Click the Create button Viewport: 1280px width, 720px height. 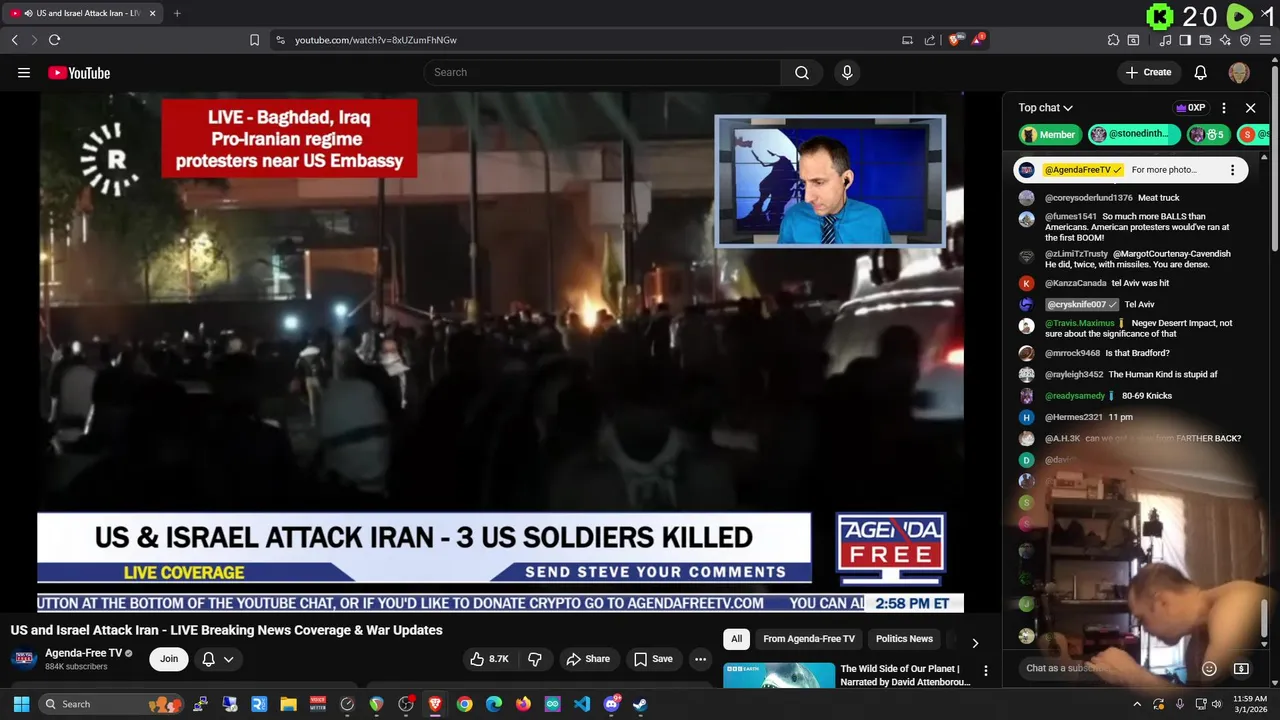pyautogui.click(x=1148, y=72)
